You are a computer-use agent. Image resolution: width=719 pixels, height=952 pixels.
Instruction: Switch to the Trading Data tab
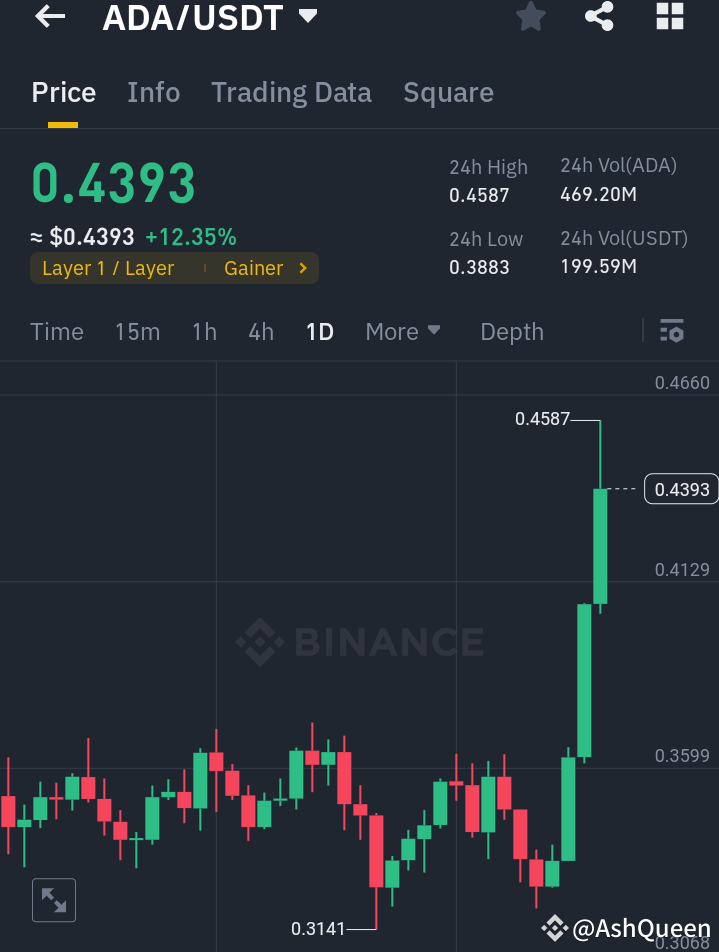click(291, 92)
